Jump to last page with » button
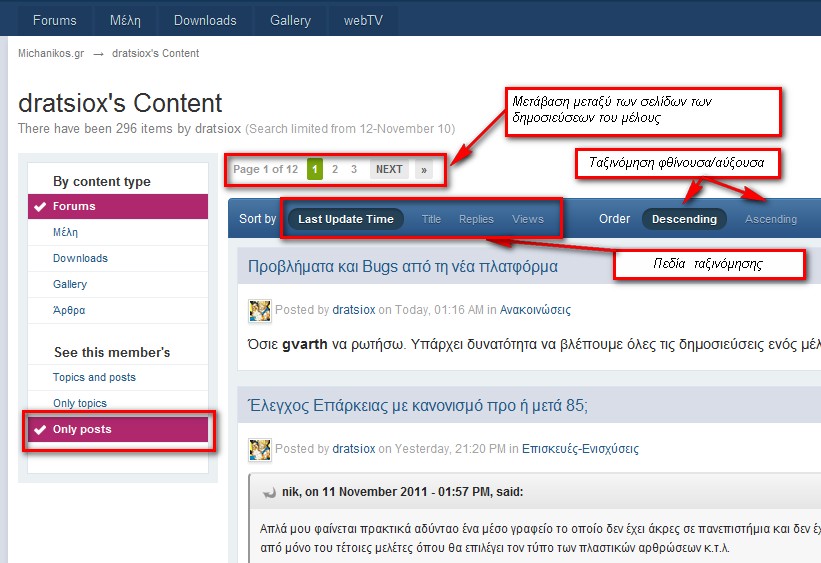Viewport: 821px width, 563px height. click(424, 169)
